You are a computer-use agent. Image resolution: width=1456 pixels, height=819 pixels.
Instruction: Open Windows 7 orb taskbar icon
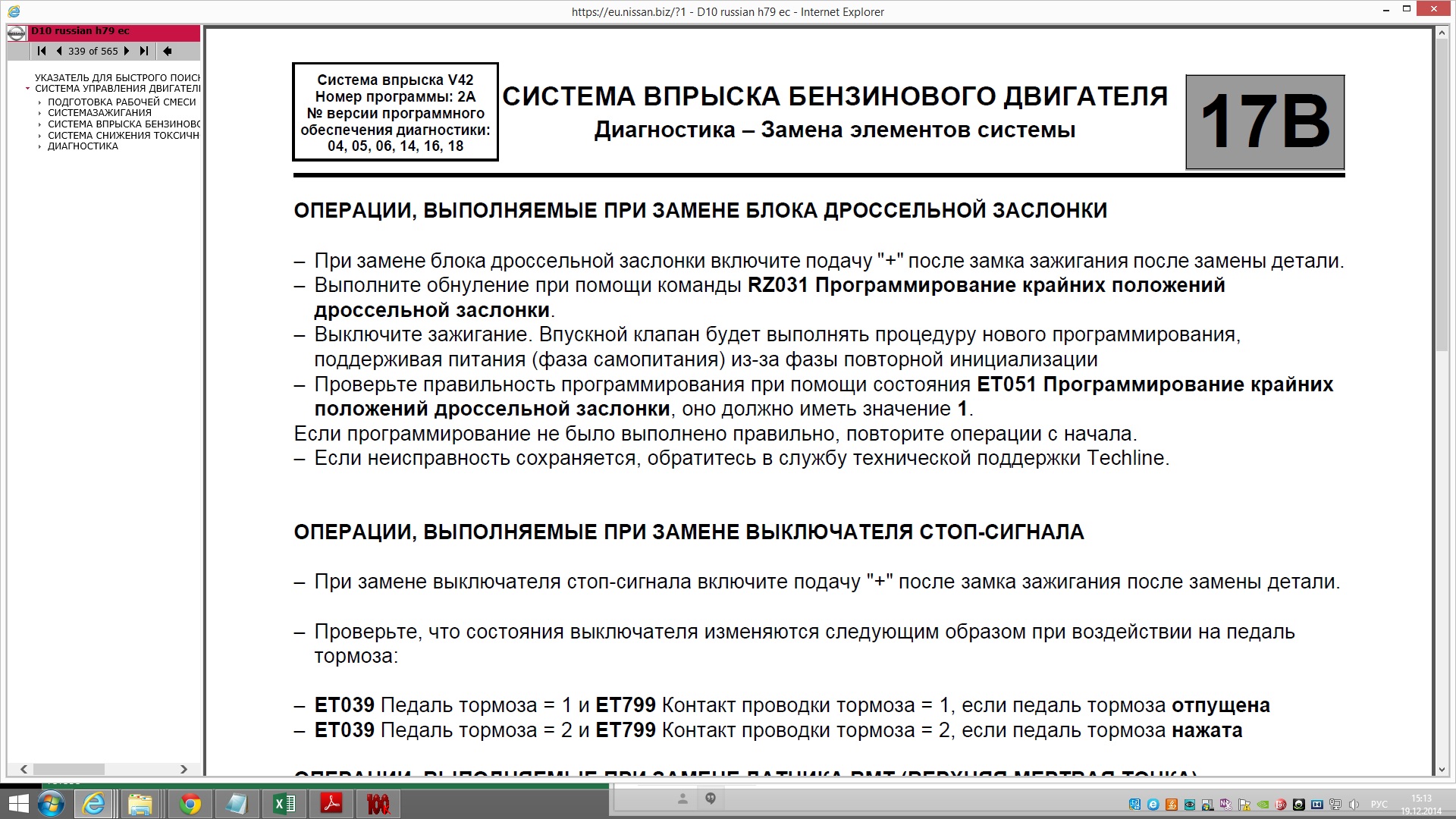click(x=52, y=804)
